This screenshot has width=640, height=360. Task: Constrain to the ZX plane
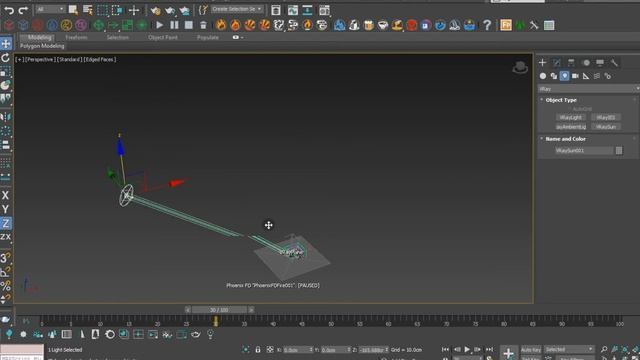[5, 237]
